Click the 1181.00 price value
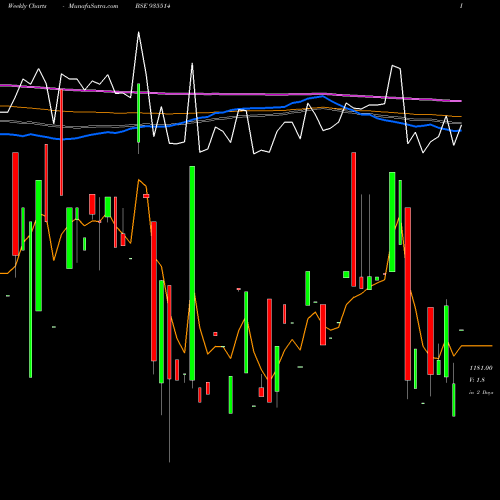The image size is (500, 500). click(x=481, y=368)
